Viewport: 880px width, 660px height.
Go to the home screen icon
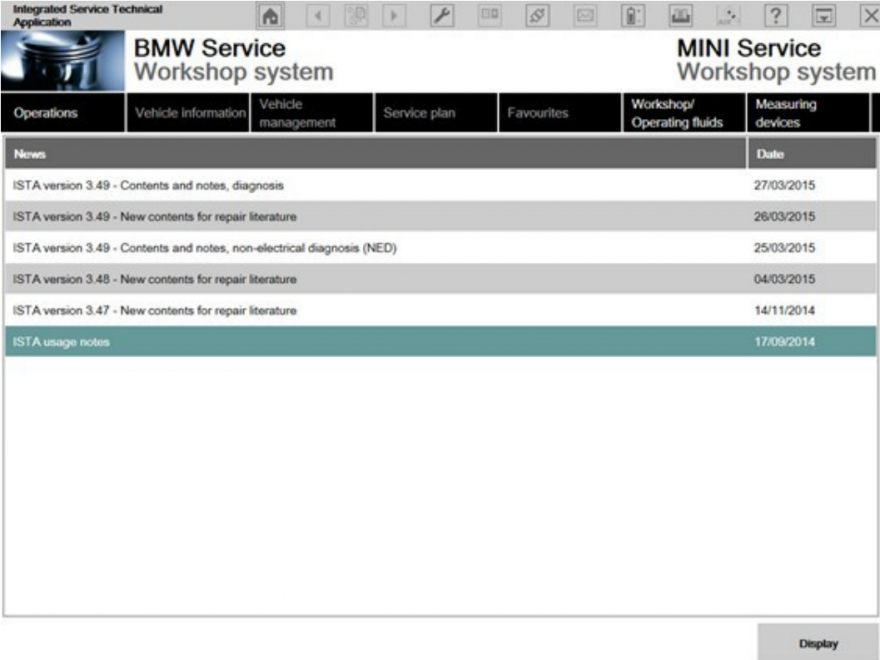tap(270, 16)
